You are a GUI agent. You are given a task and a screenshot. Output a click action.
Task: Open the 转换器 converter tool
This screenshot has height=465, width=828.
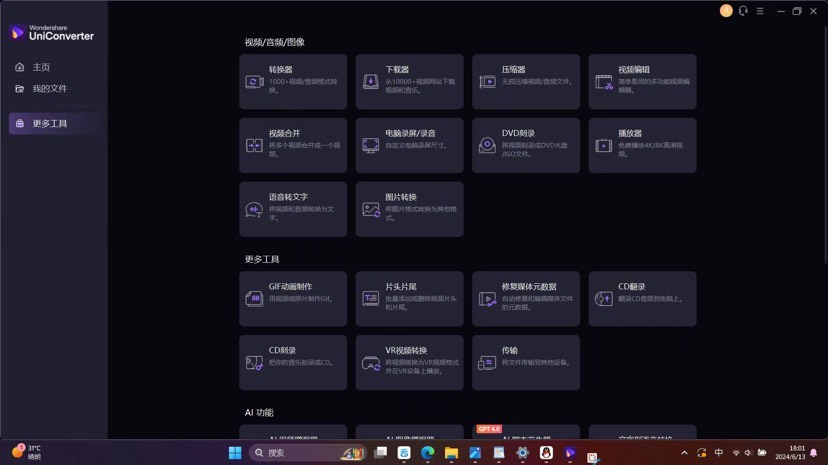point(293,81)
